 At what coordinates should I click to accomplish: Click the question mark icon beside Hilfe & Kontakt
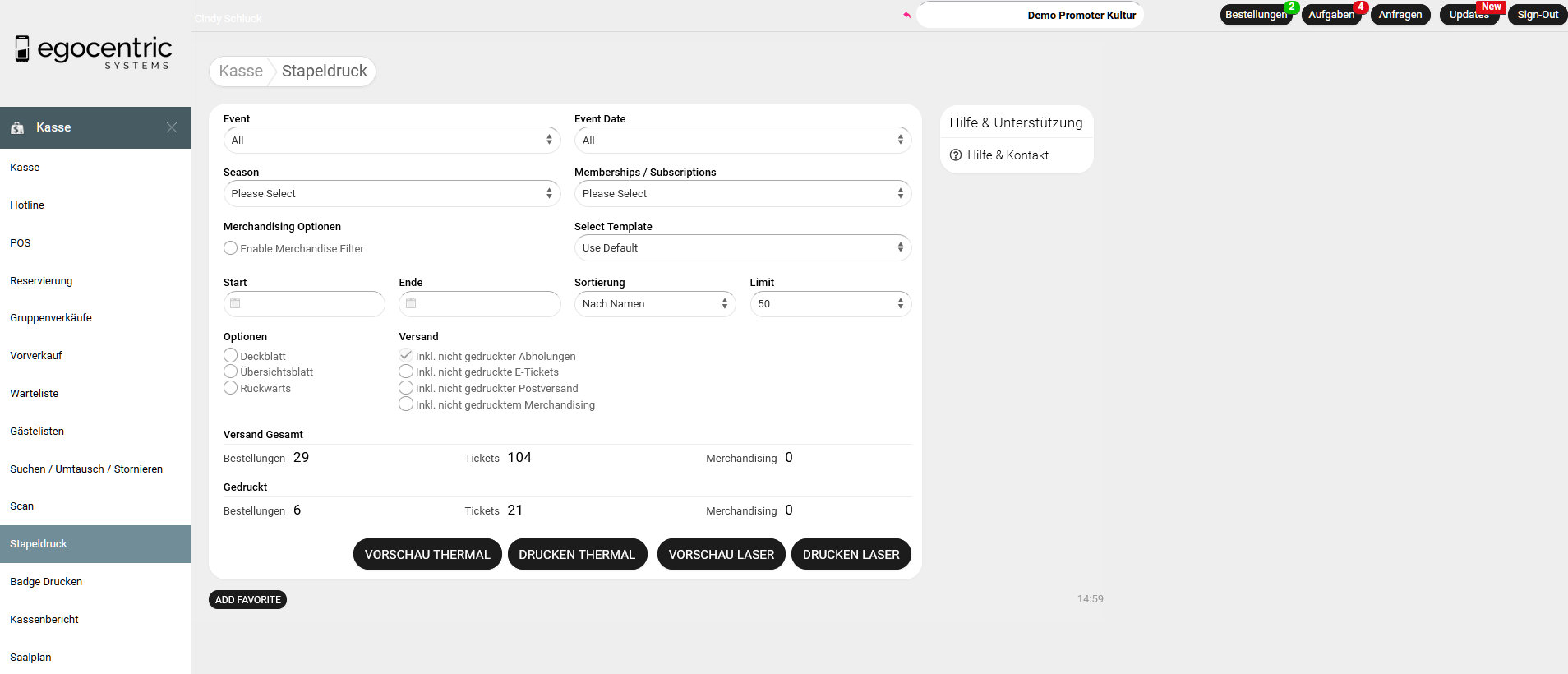[956, 155]
